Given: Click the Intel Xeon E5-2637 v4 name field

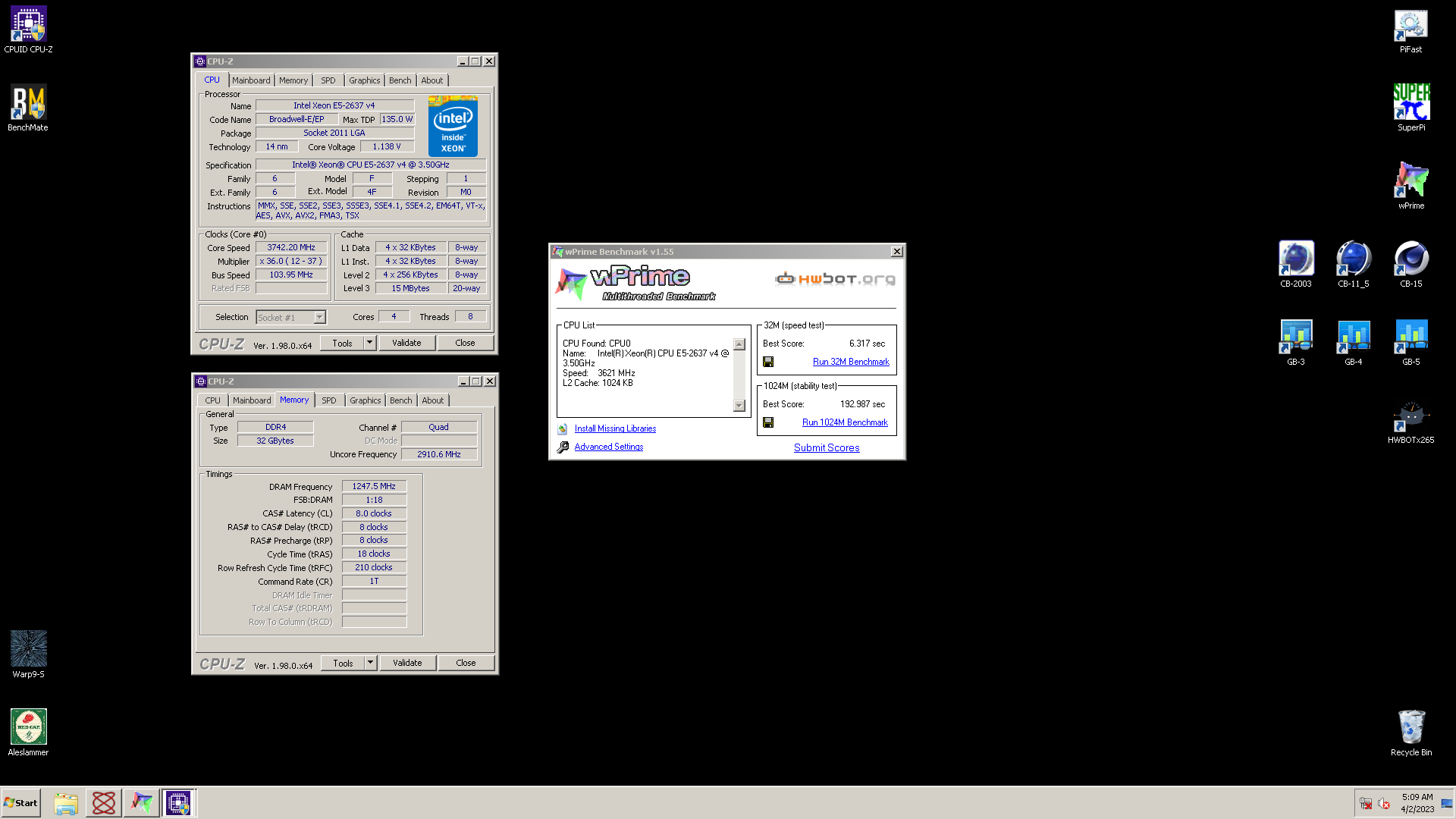Looking at the screenshot, I should [x=334, y=106].
